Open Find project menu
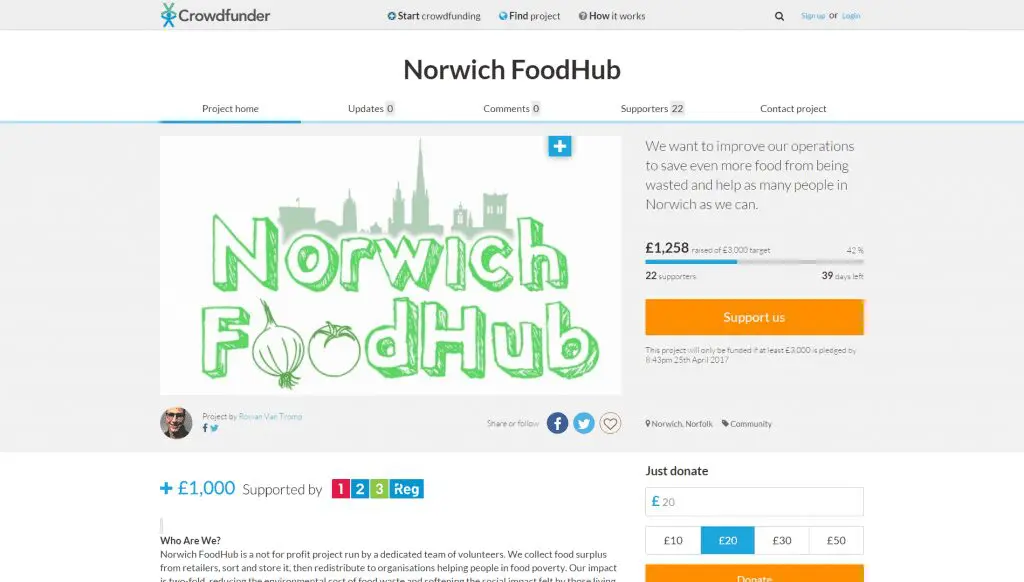Screen dimensions: 1024x582 (x=530, y=16)
